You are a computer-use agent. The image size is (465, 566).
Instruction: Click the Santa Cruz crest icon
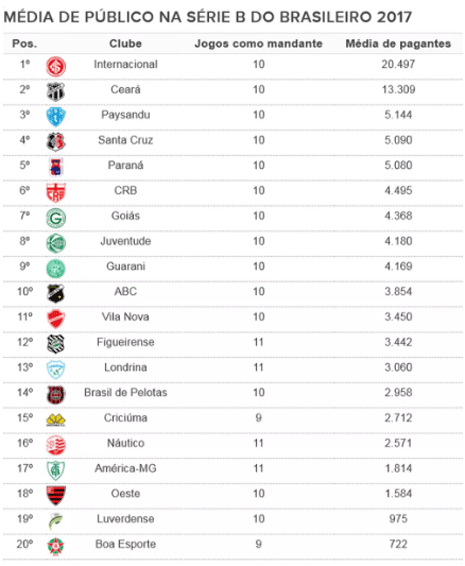(56, 142)
